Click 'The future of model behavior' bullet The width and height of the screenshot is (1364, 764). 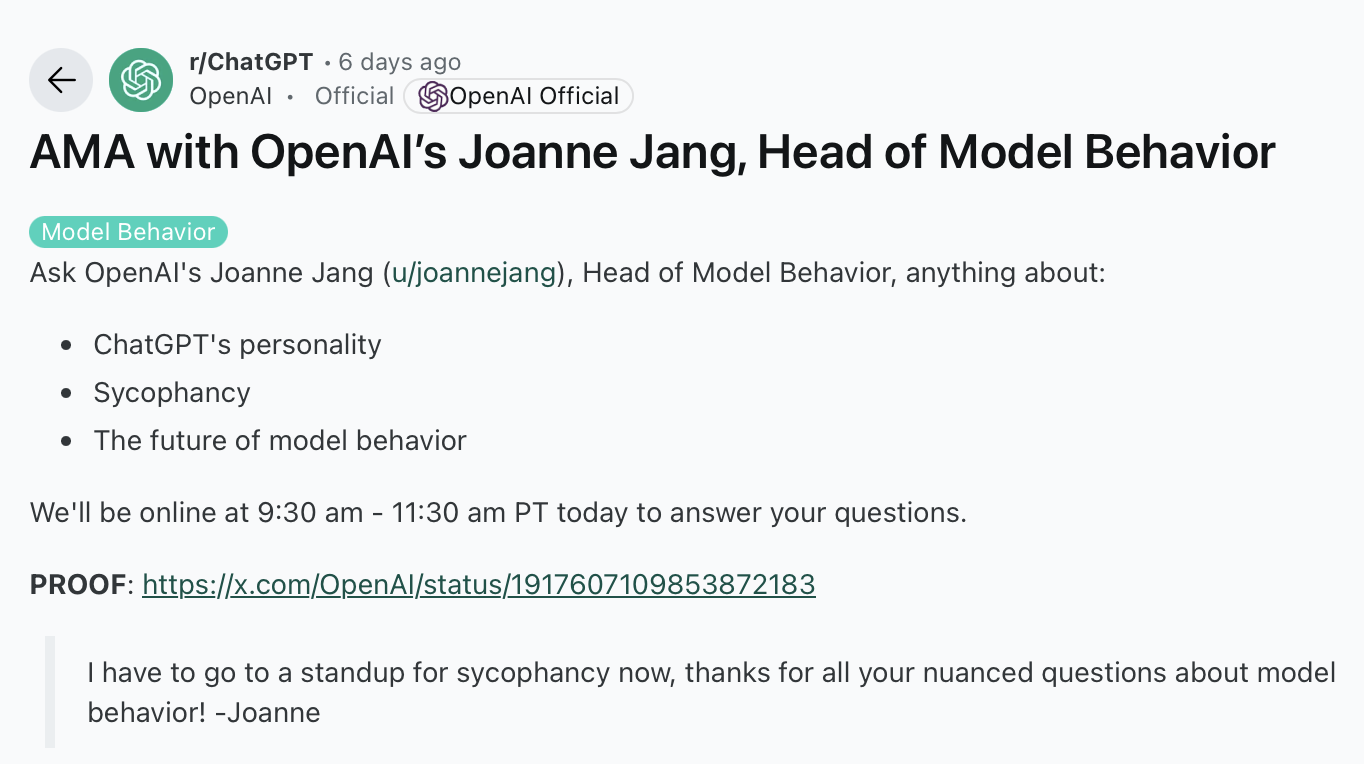[280, 441]
